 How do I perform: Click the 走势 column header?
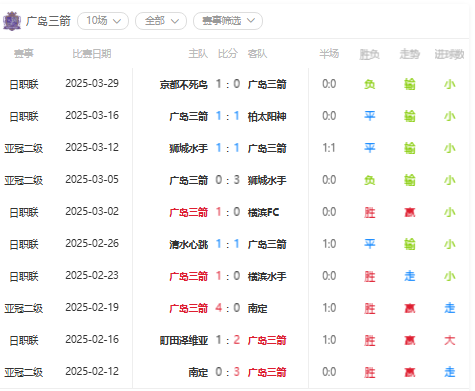[410, 54]
